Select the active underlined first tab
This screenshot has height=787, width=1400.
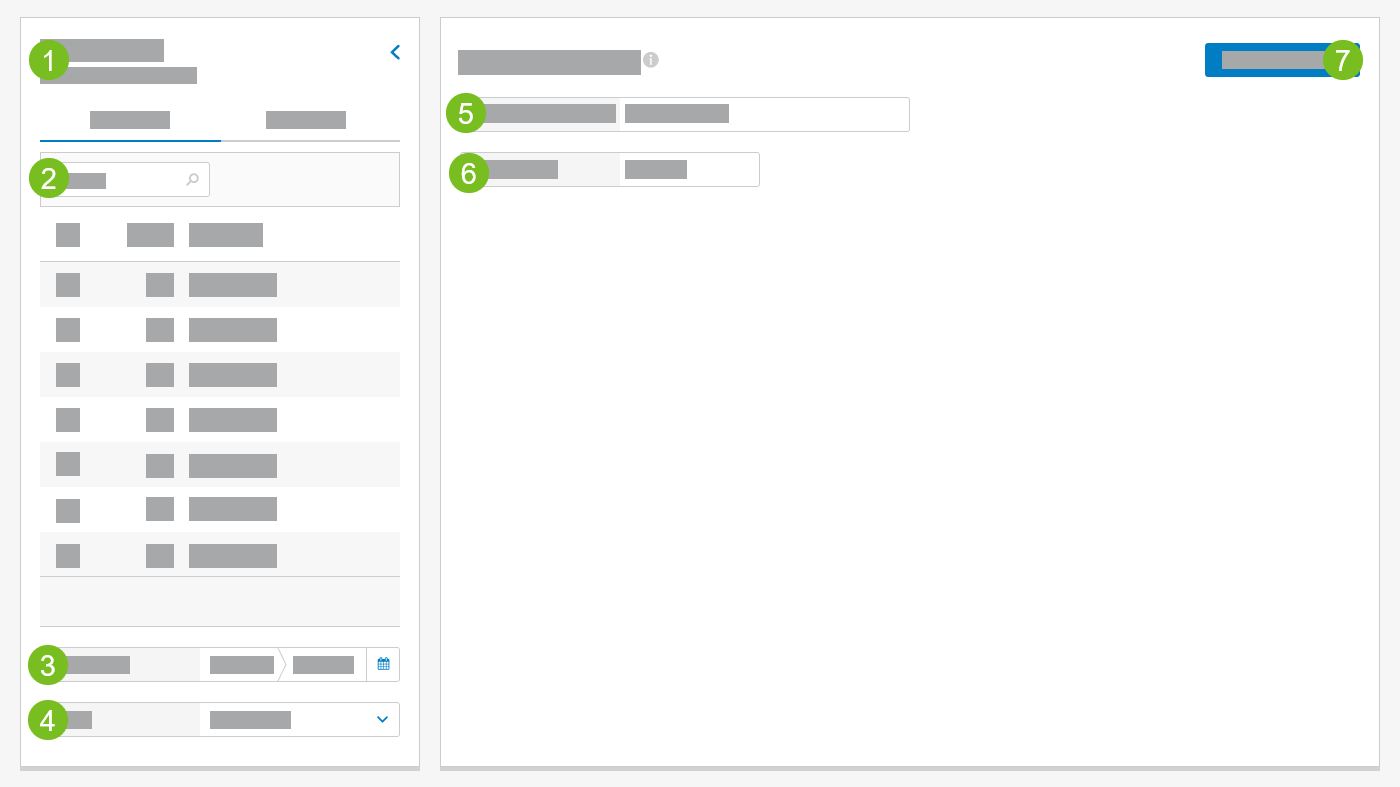tap(130, 119)
